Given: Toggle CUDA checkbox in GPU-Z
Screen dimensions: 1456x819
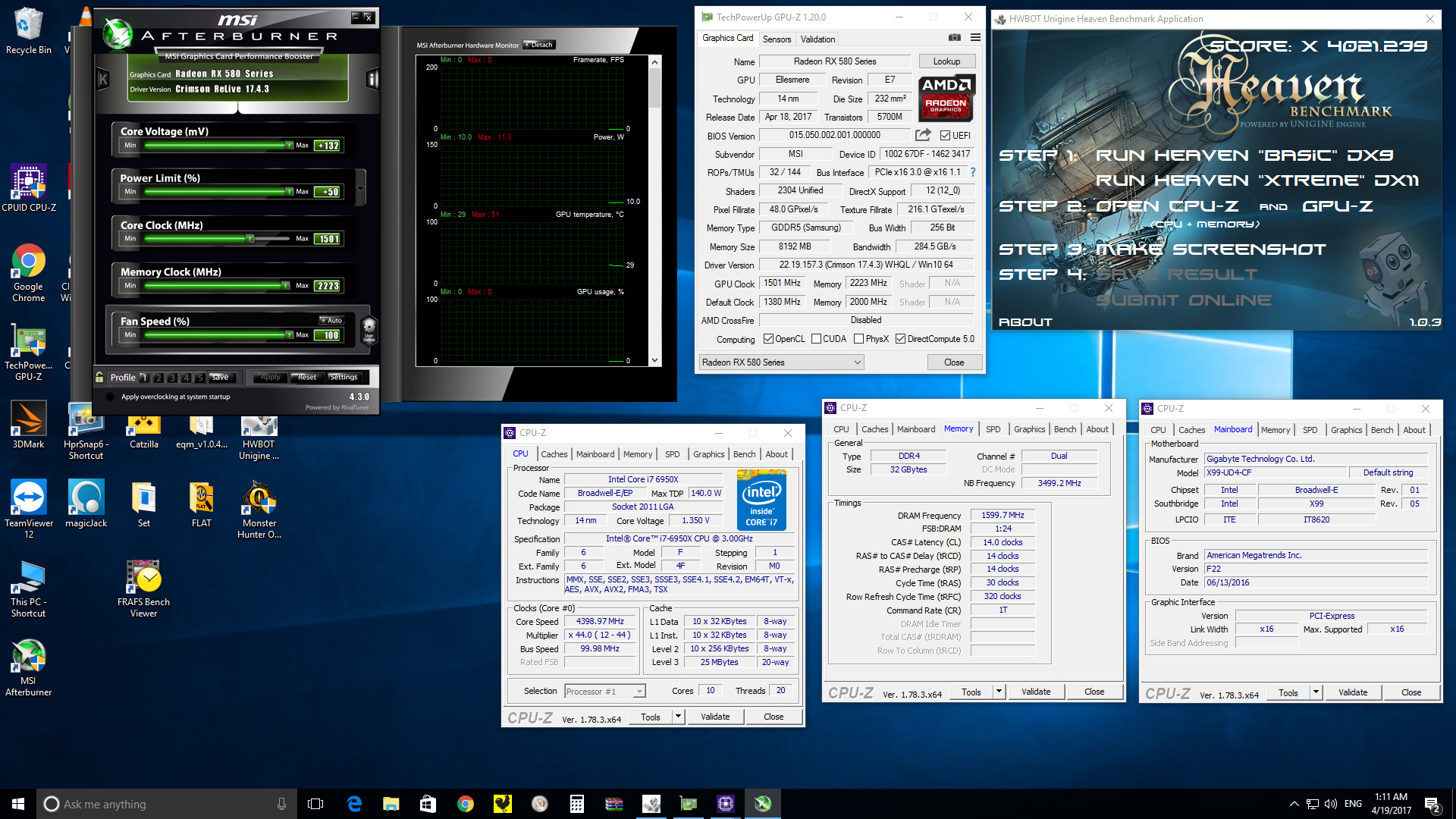Looking at the screenshot, I should click(817, 339).
